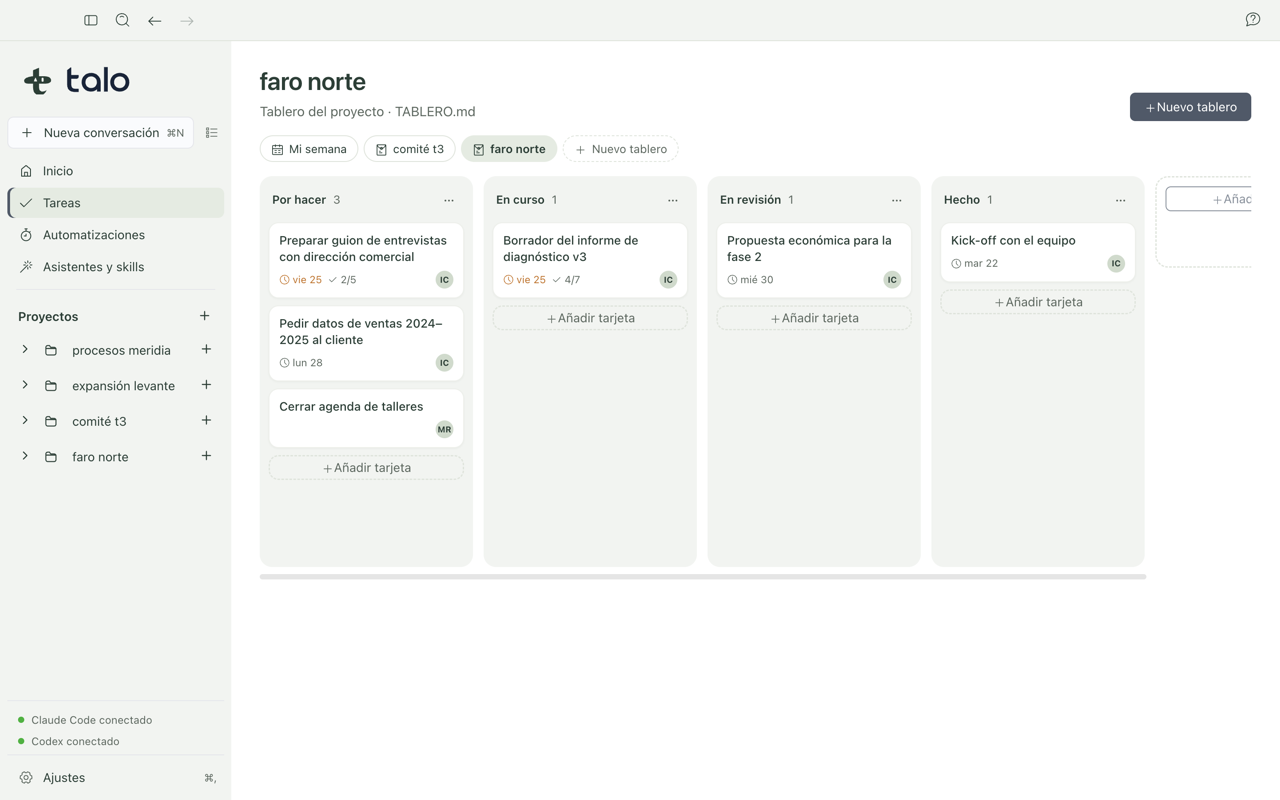The height and width of the screenshot is (800, 1280).
Task: Click the horizontal scrollbar below the board
Action: point(703,576)
